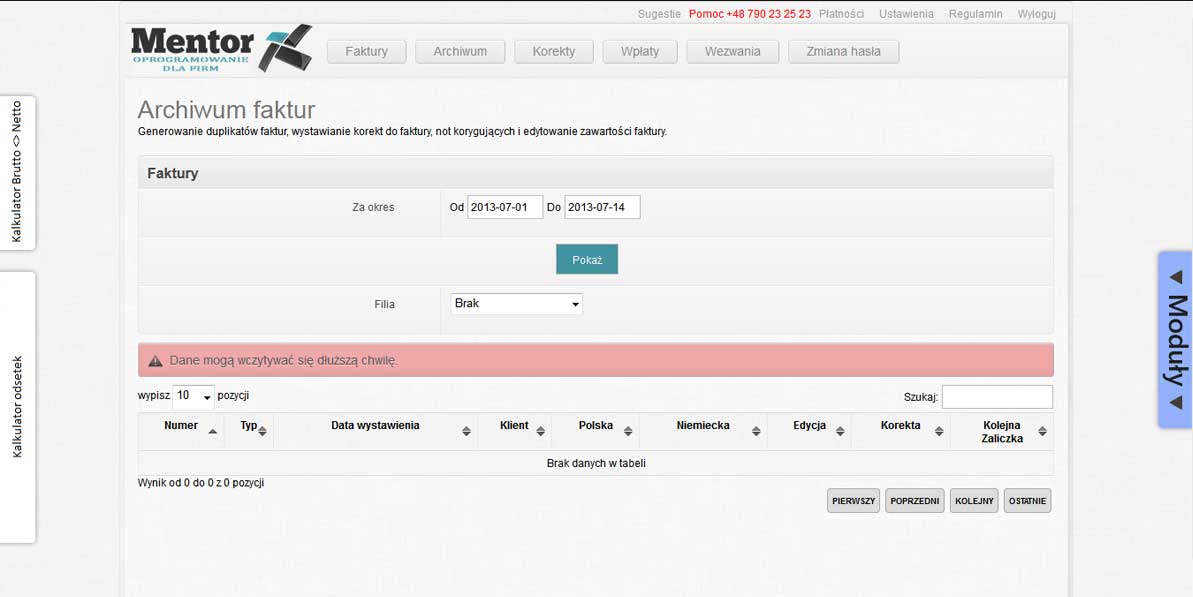Image resolution: width=1193 pixels, height=597 pixels.
Task: Click the Szukaj search field
Action: coord(997,397)
